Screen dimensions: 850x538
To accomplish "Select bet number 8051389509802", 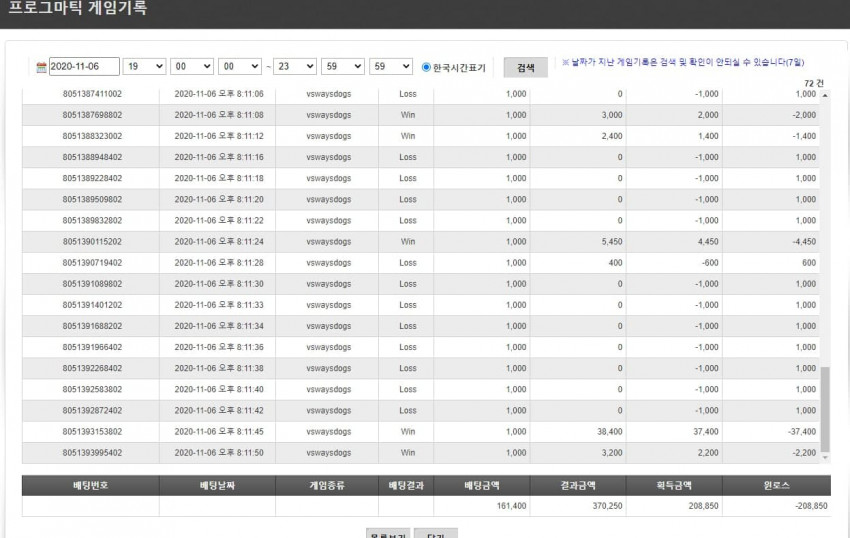I will tap(92, 200).
